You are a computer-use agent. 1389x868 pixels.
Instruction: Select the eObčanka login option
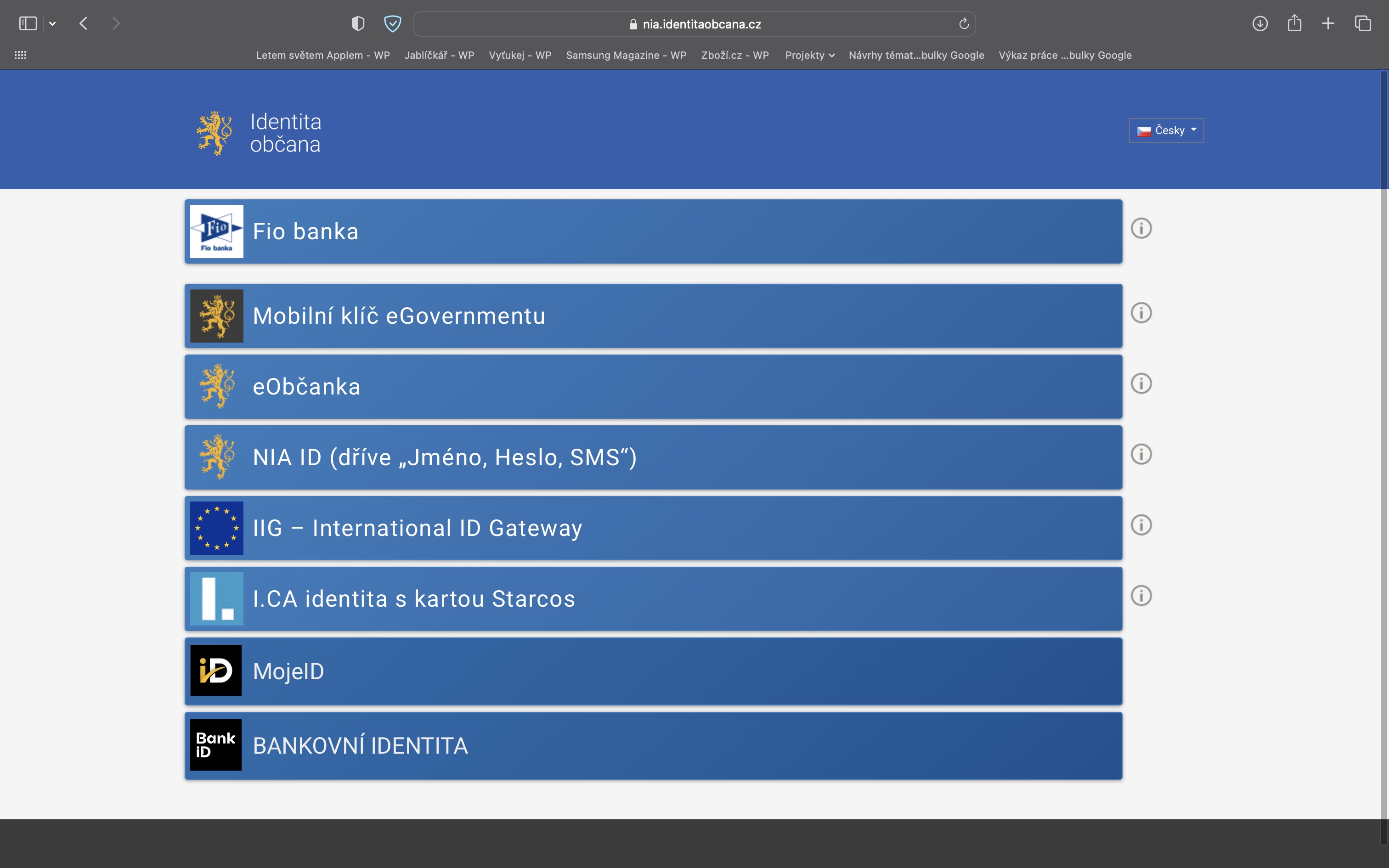pos(653,386)
